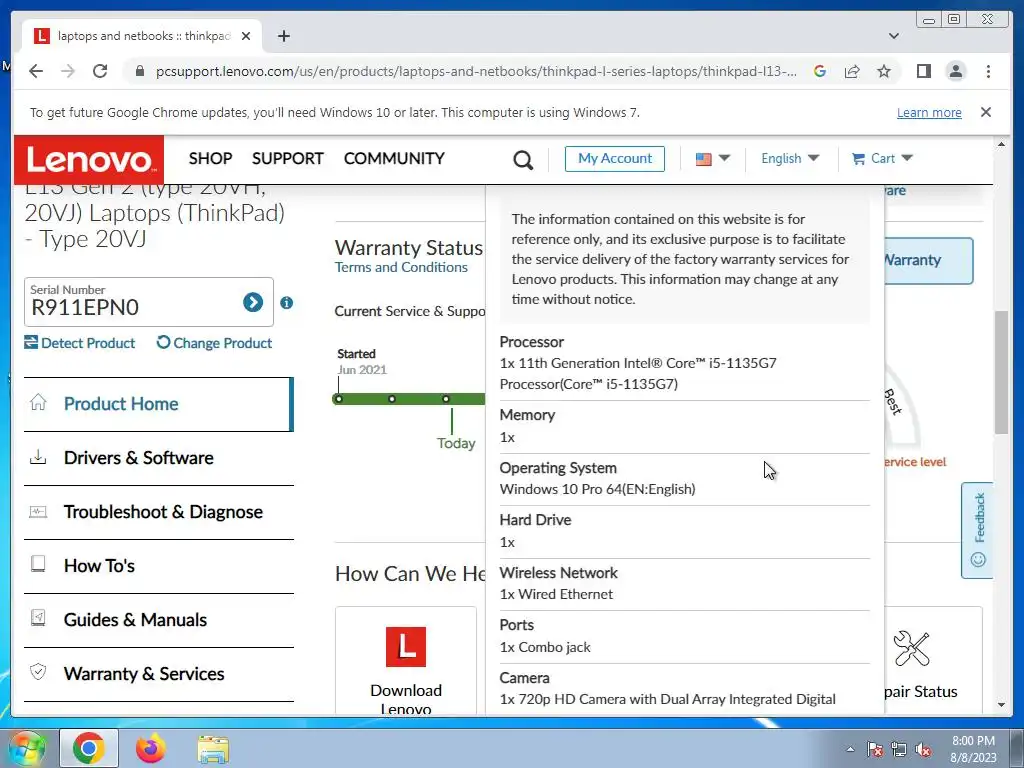Open the English language dropdown
The width and height of the screenshot is (1024, 768).
[x=790, y=159]
